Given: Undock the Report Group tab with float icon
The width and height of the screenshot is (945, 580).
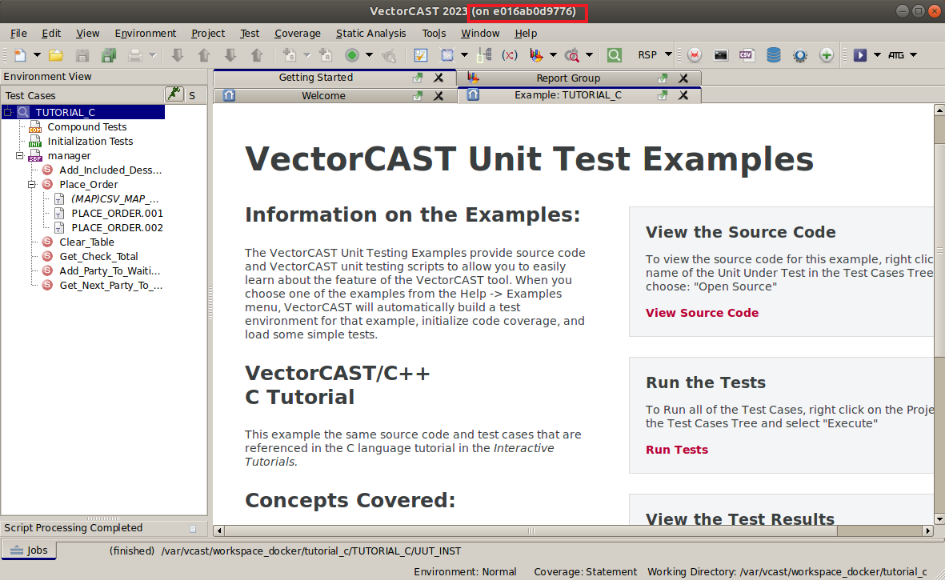Looking at the screenshot, I should pos(663,78).
